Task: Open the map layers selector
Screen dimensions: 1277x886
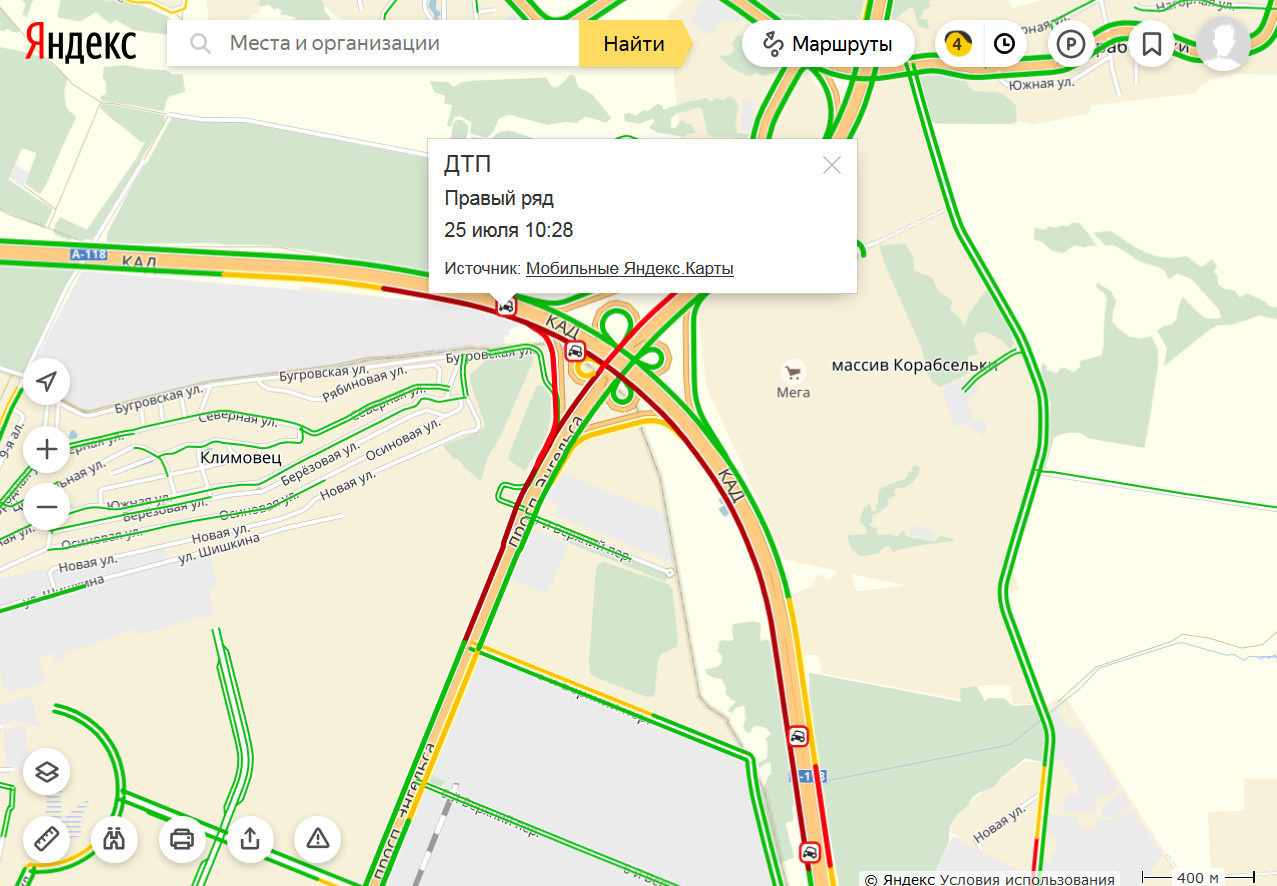Action: [46, 772]
